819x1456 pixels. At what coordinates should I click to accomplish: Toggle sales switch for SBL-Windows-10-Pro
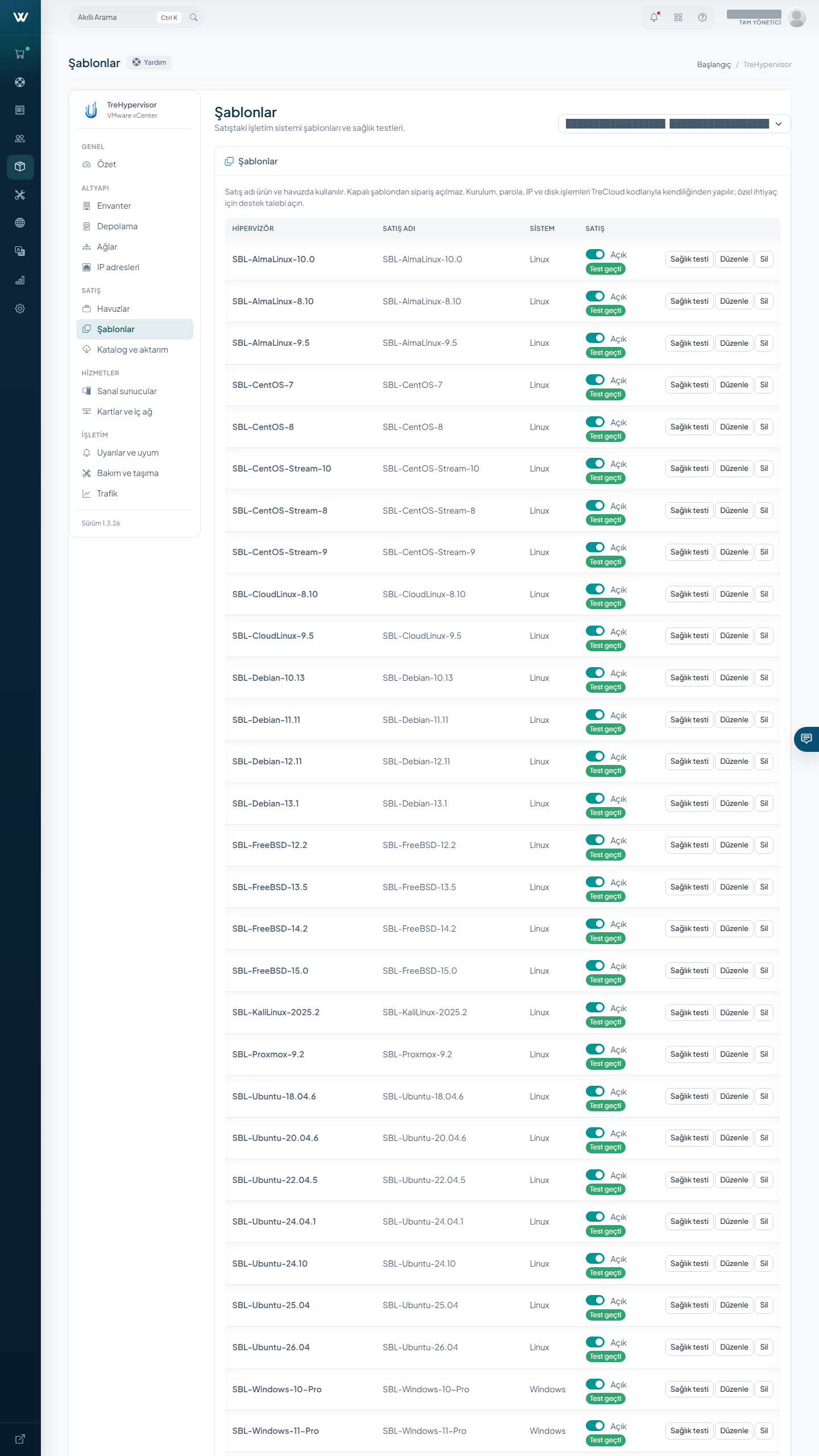595,1384
